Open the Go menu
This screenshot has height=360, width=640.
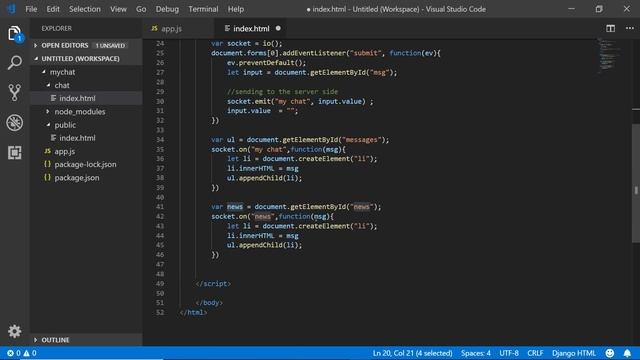(141, 9)
